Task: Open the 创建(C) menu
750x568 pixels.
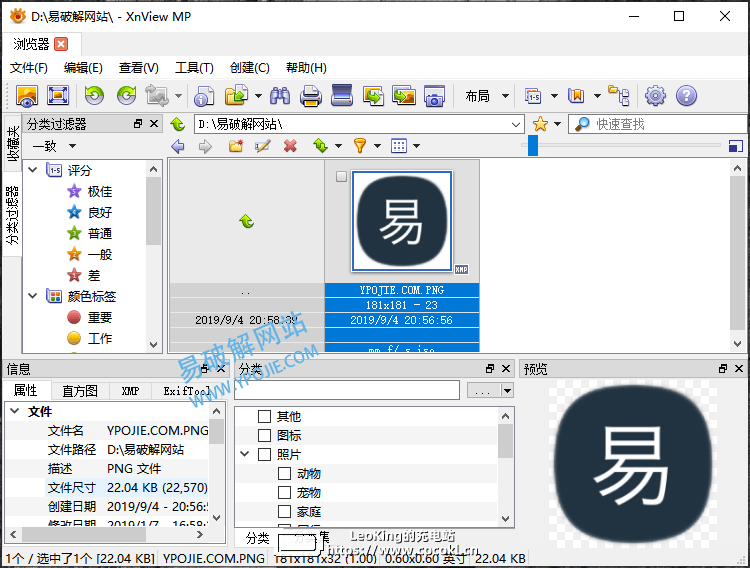Action: [x=250, y=68]
